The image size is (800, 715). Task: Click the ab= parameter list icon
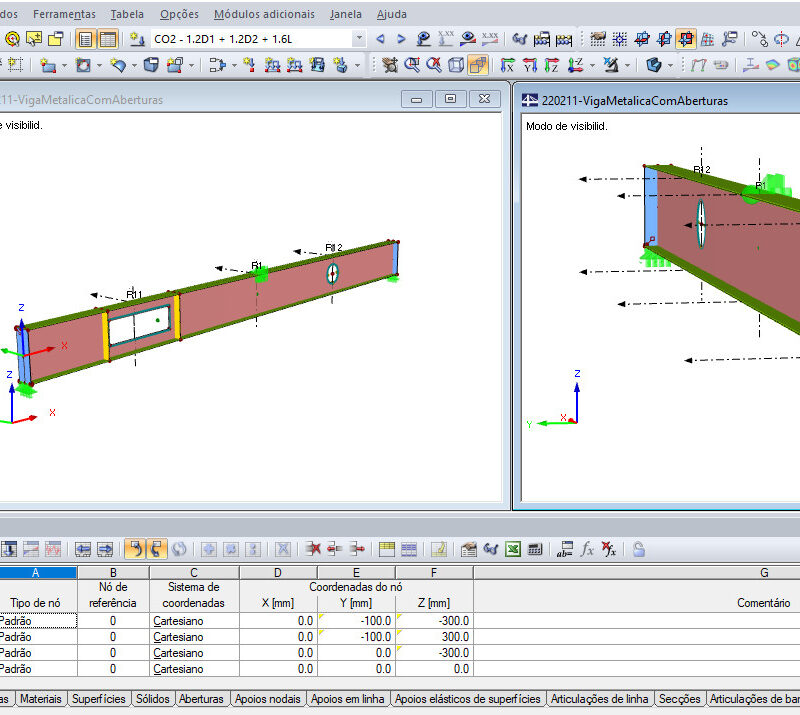[565, 549]
